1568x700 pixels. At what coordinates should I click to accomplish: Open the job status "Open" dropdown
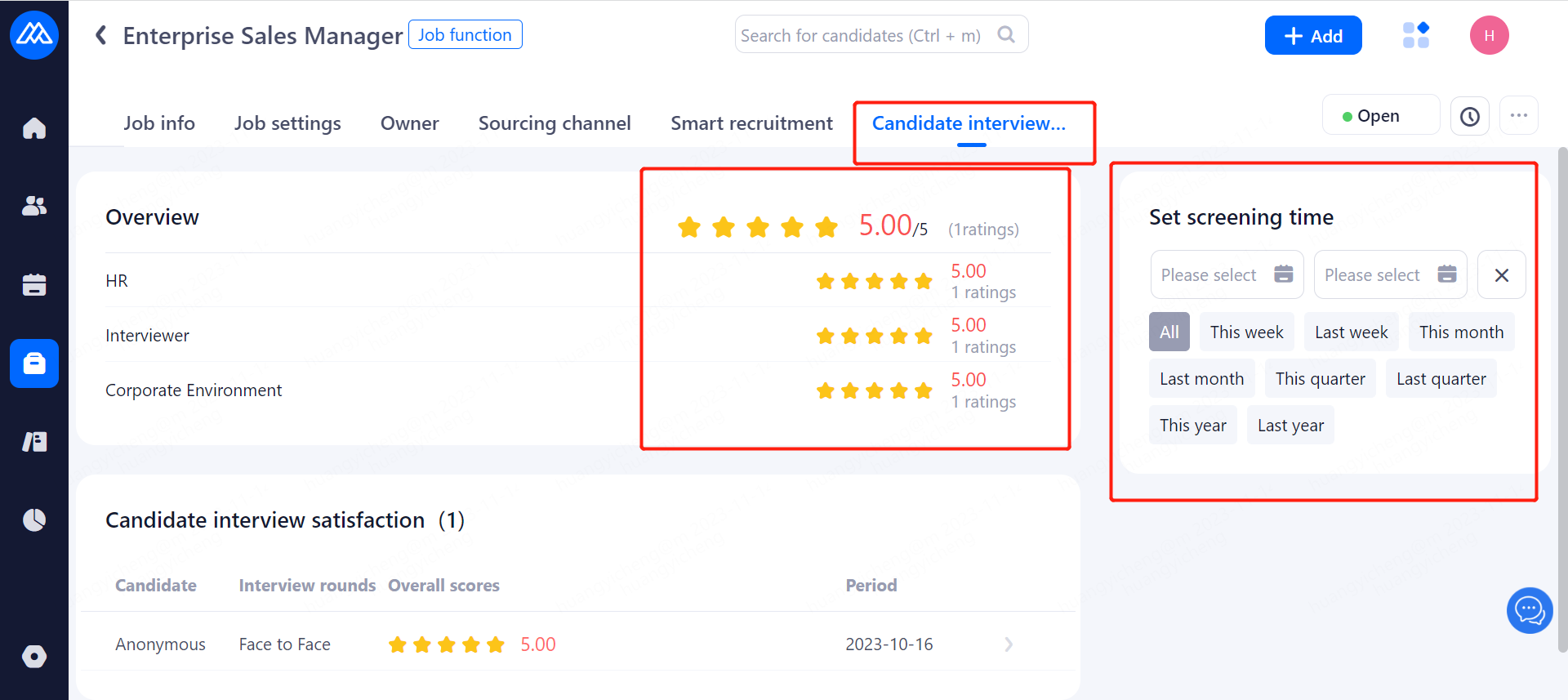click(1379, 116)
